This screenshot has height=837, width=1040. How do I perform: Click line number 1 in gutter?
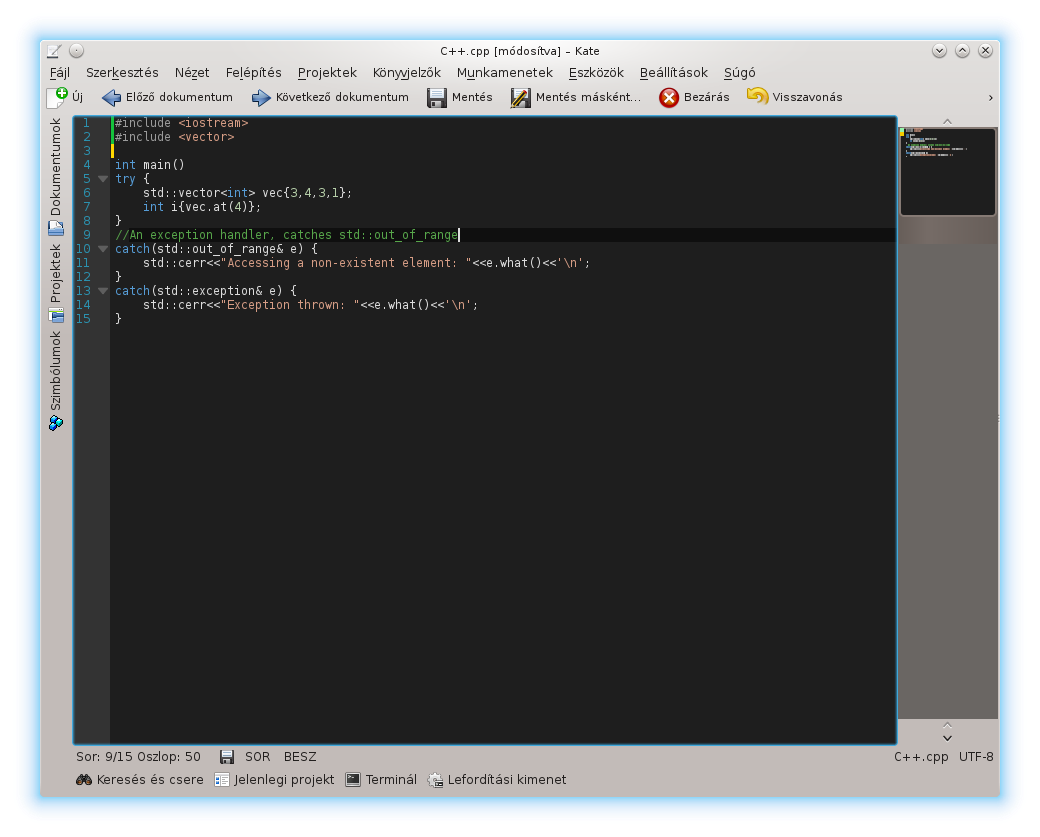point(86,123)
